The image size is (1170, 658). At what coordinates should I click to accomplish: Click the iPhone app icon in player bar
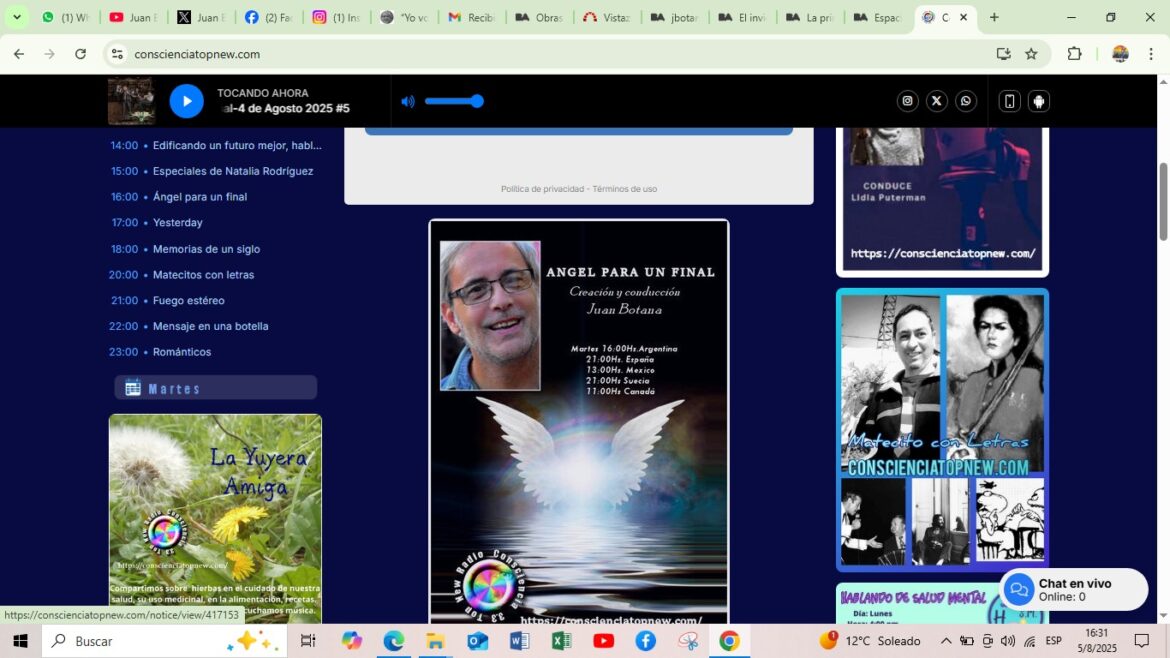pyautogui.click(x=1010, y=101)
